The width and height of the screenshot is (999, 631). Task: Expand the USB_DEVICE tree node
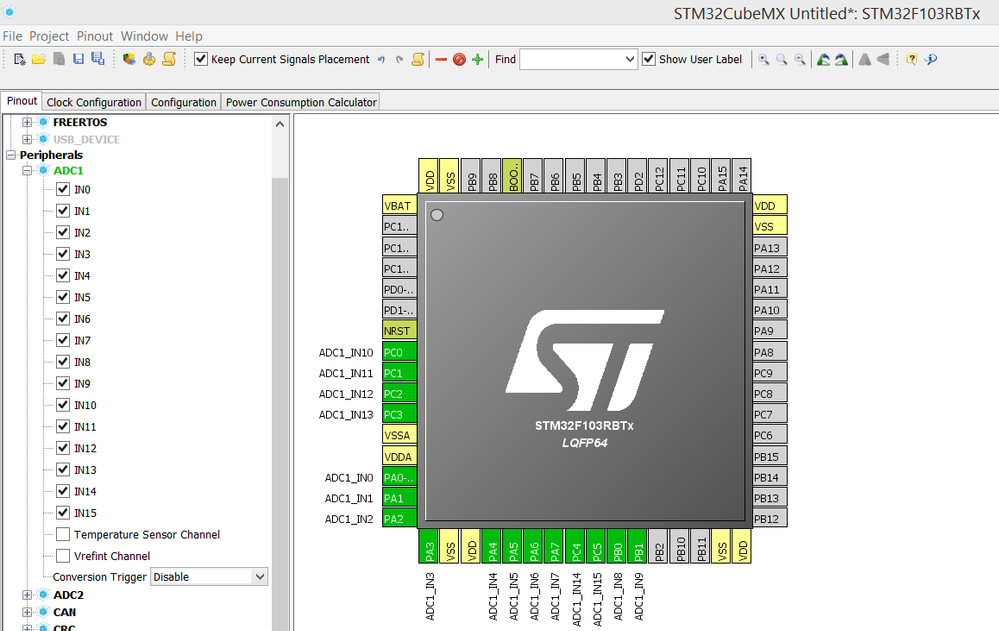pos(27,139)
